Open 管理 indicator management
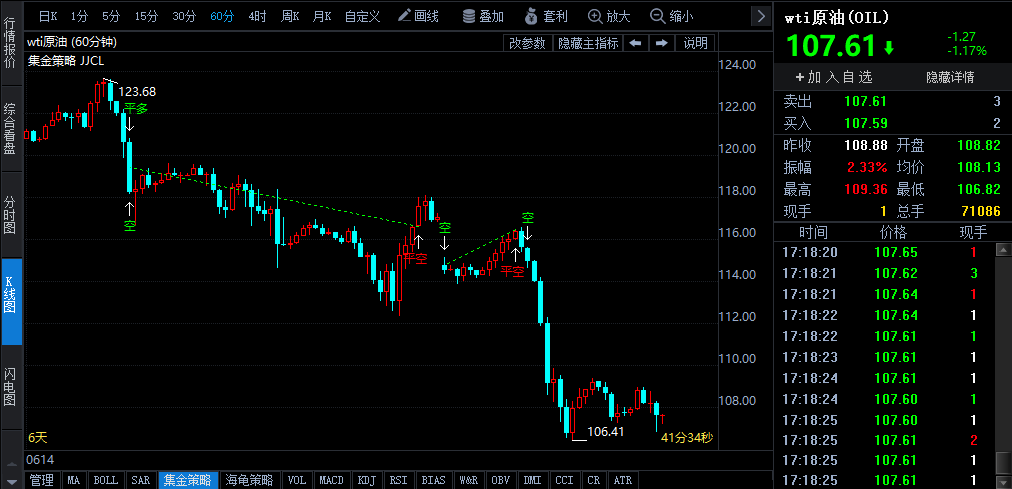Screen dimensions: 1012x489 coord(42,480)
